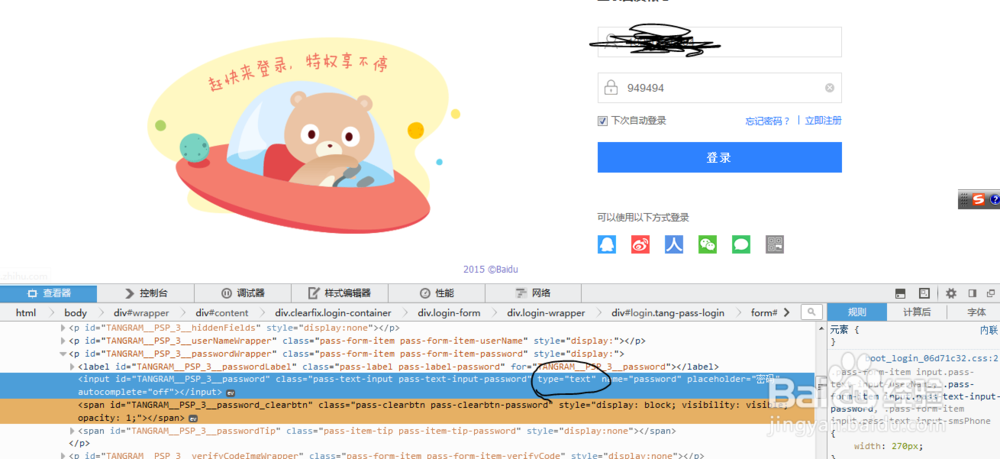The width and height of the screenshot is (1000, 459).
Task: Click the search icon in the inspector breadcrumbs
Action: pos(811,312)
